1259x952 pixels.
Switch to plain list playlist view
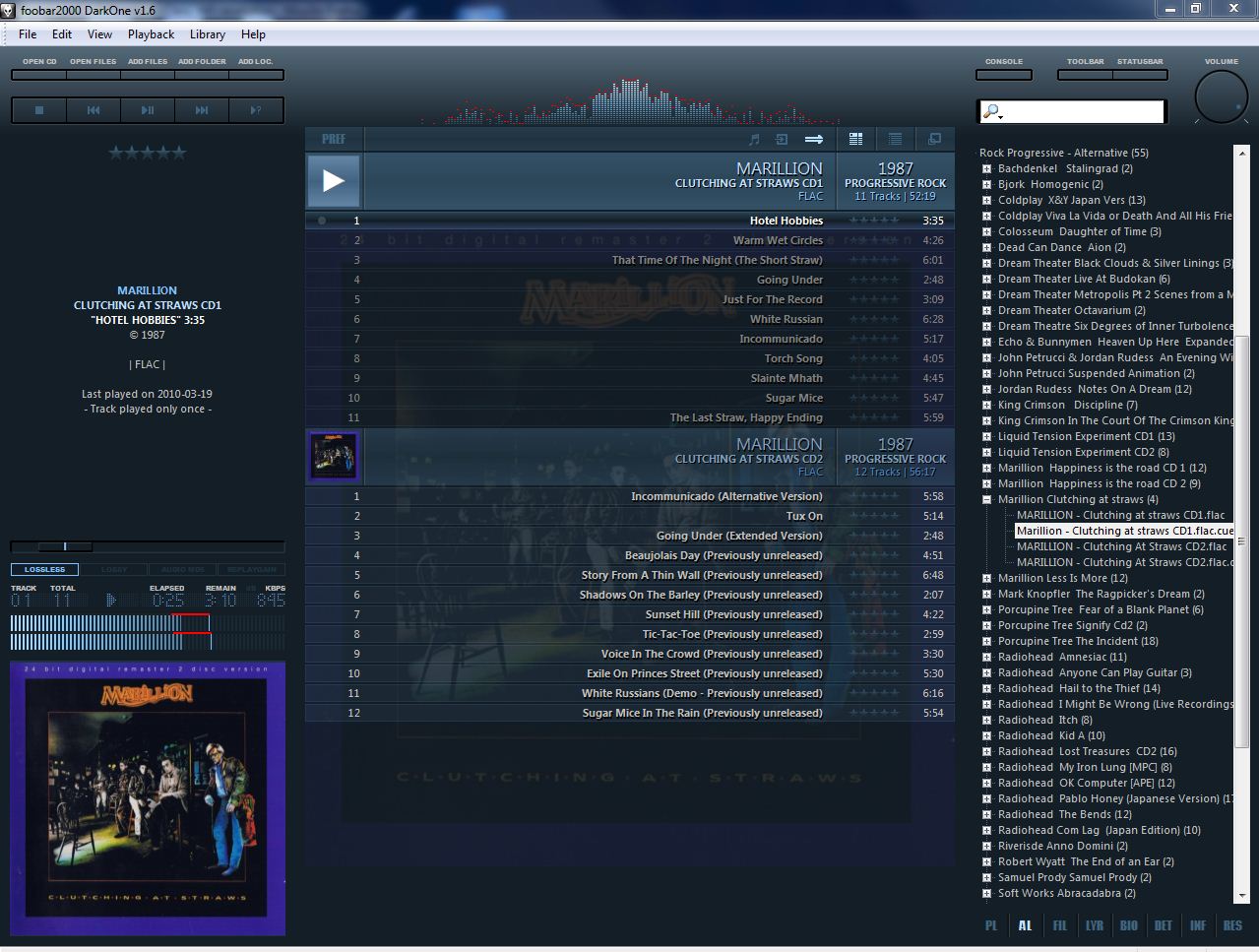(x=895, y=139)
